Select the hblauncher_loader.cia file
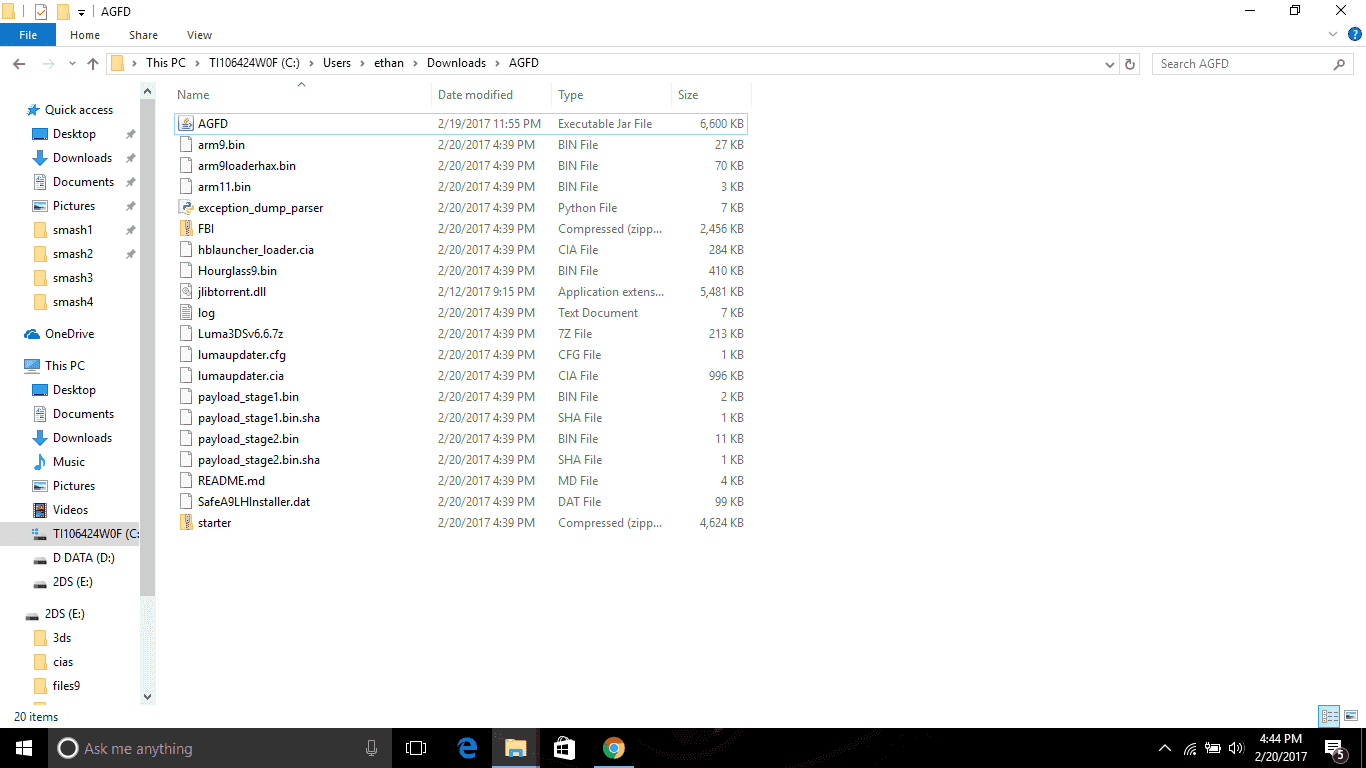 click(x=461, y=250)
